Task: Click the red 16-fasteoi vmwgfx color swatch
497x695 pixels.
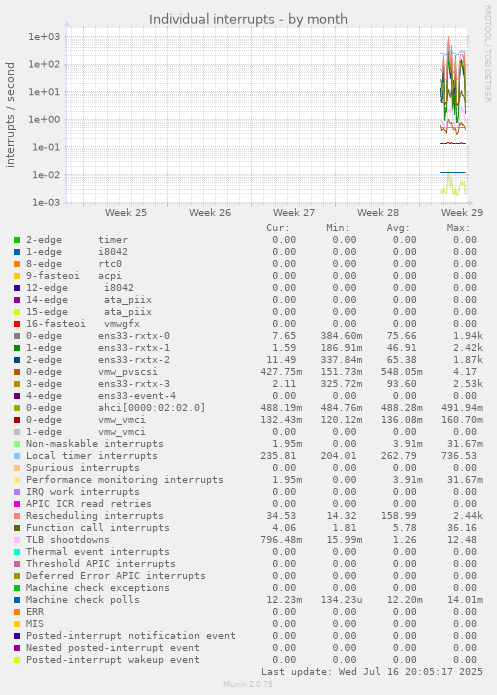Action: pyautogui.click(x=17, y=324)
